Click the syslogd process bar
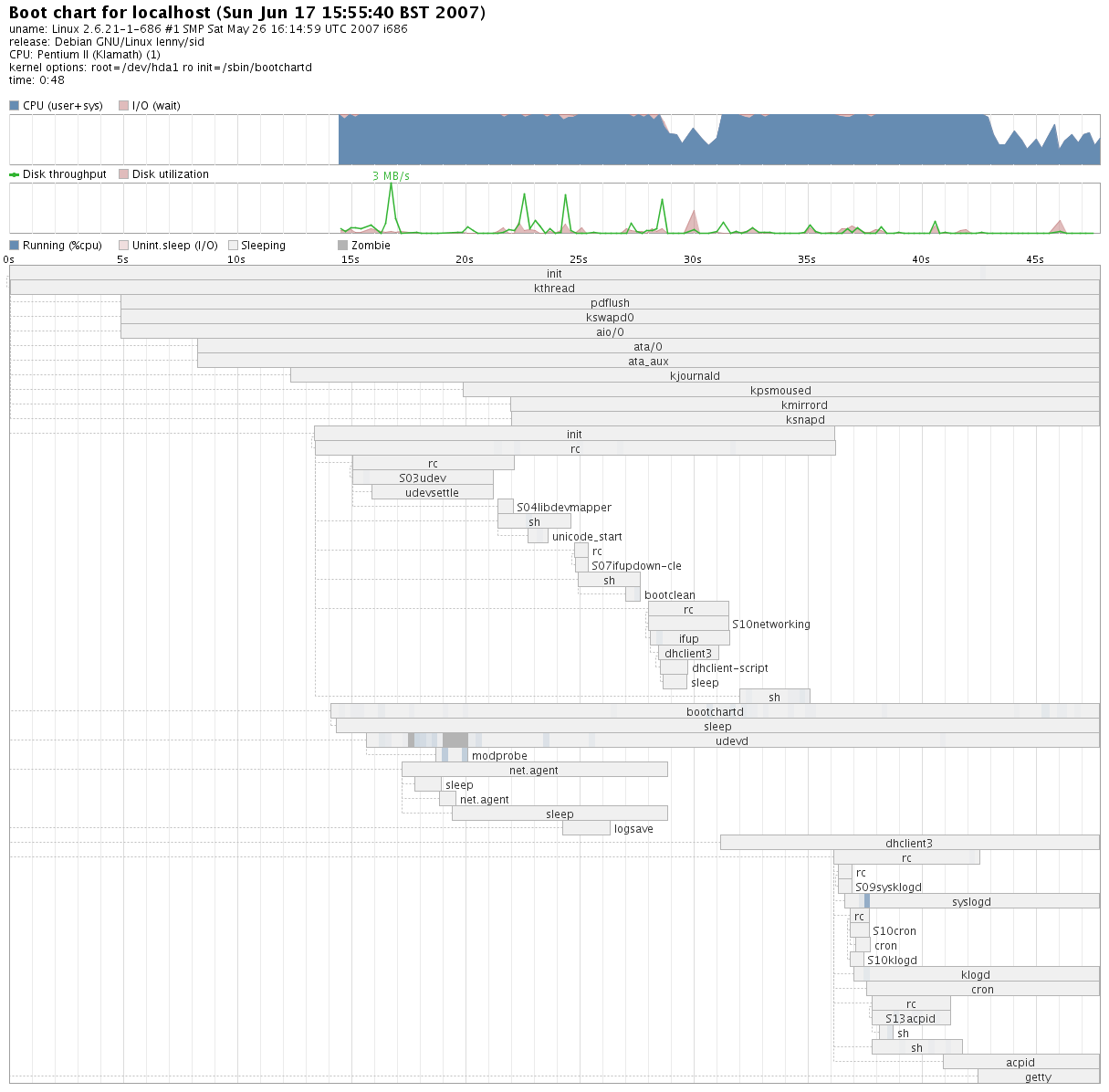 (x=971, y=902)
